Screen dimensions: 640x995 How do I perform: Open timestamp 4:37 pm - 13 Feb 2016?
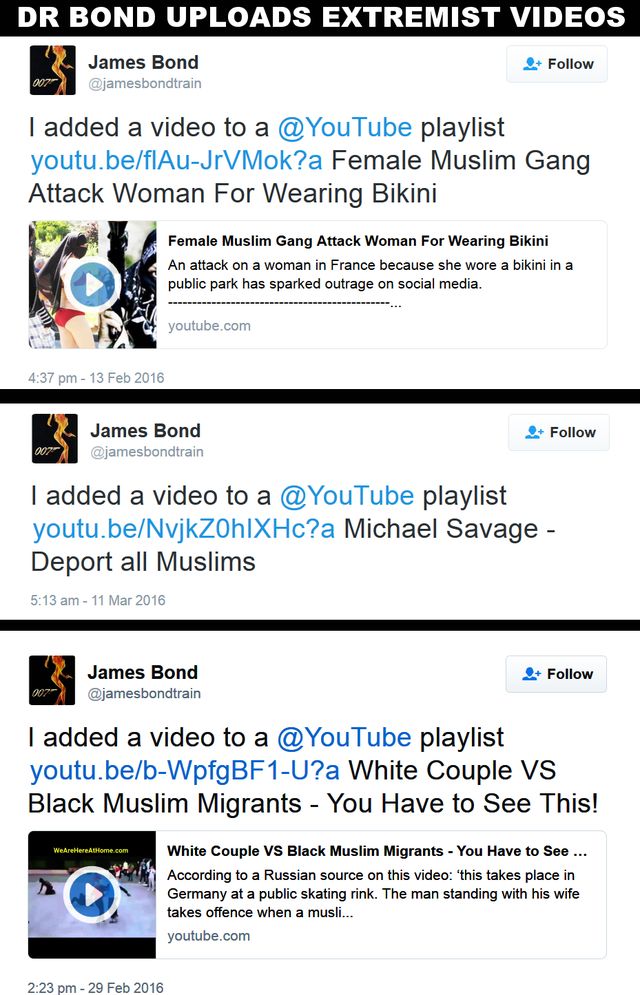[96, 378]
